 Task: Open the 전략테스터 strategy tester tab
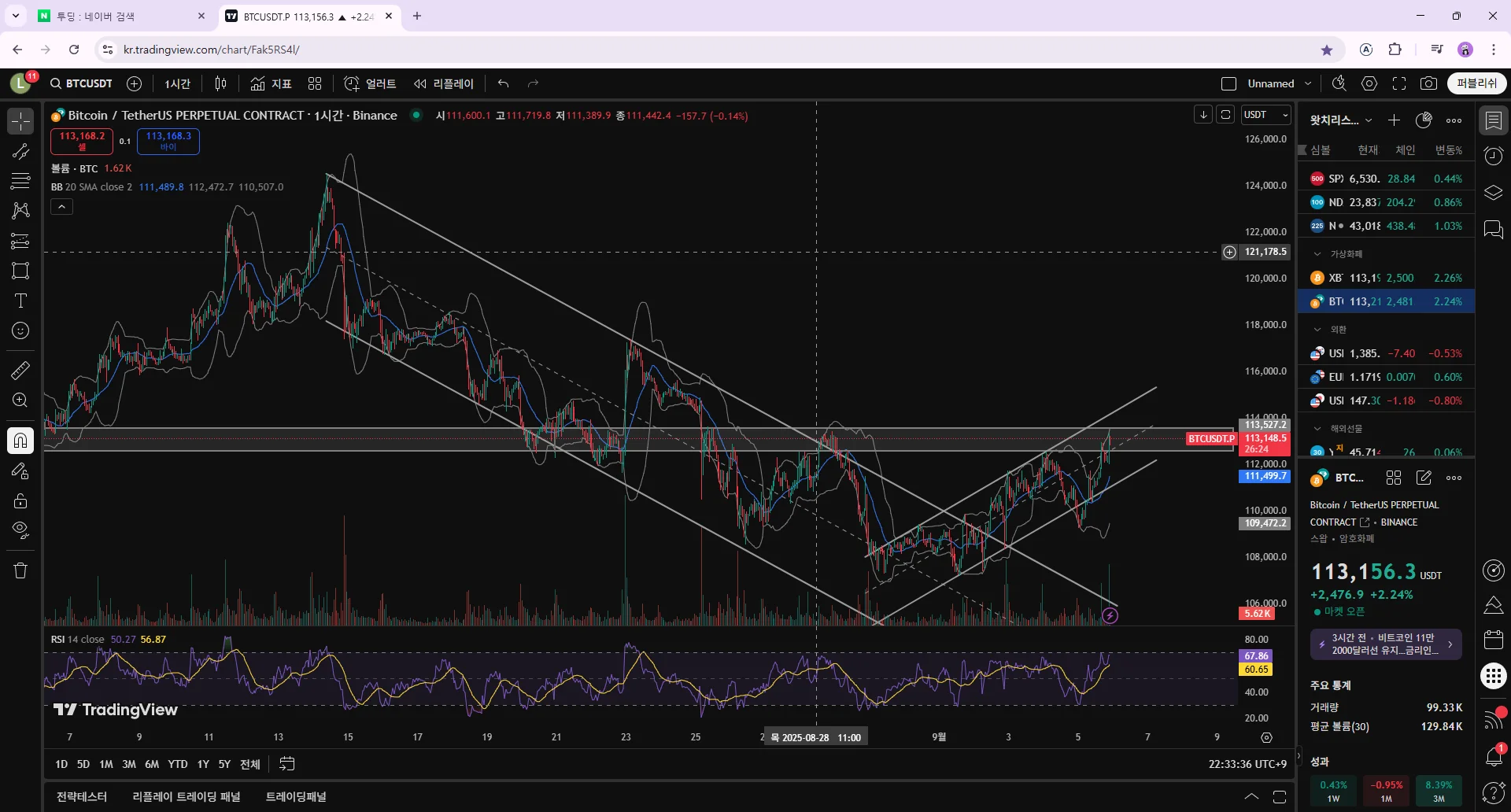coord(82,796)
